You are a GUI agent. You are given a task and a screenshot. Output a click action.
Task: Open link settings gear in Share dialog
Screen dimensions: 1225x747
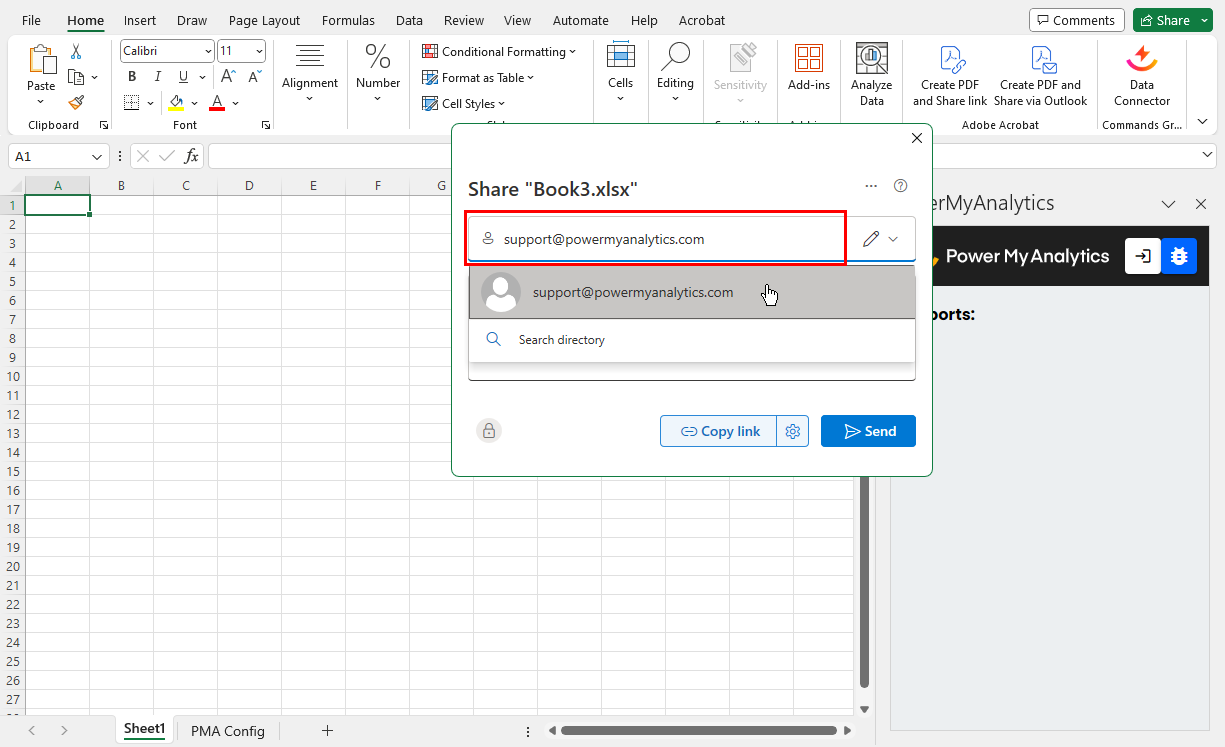[793, 431]
